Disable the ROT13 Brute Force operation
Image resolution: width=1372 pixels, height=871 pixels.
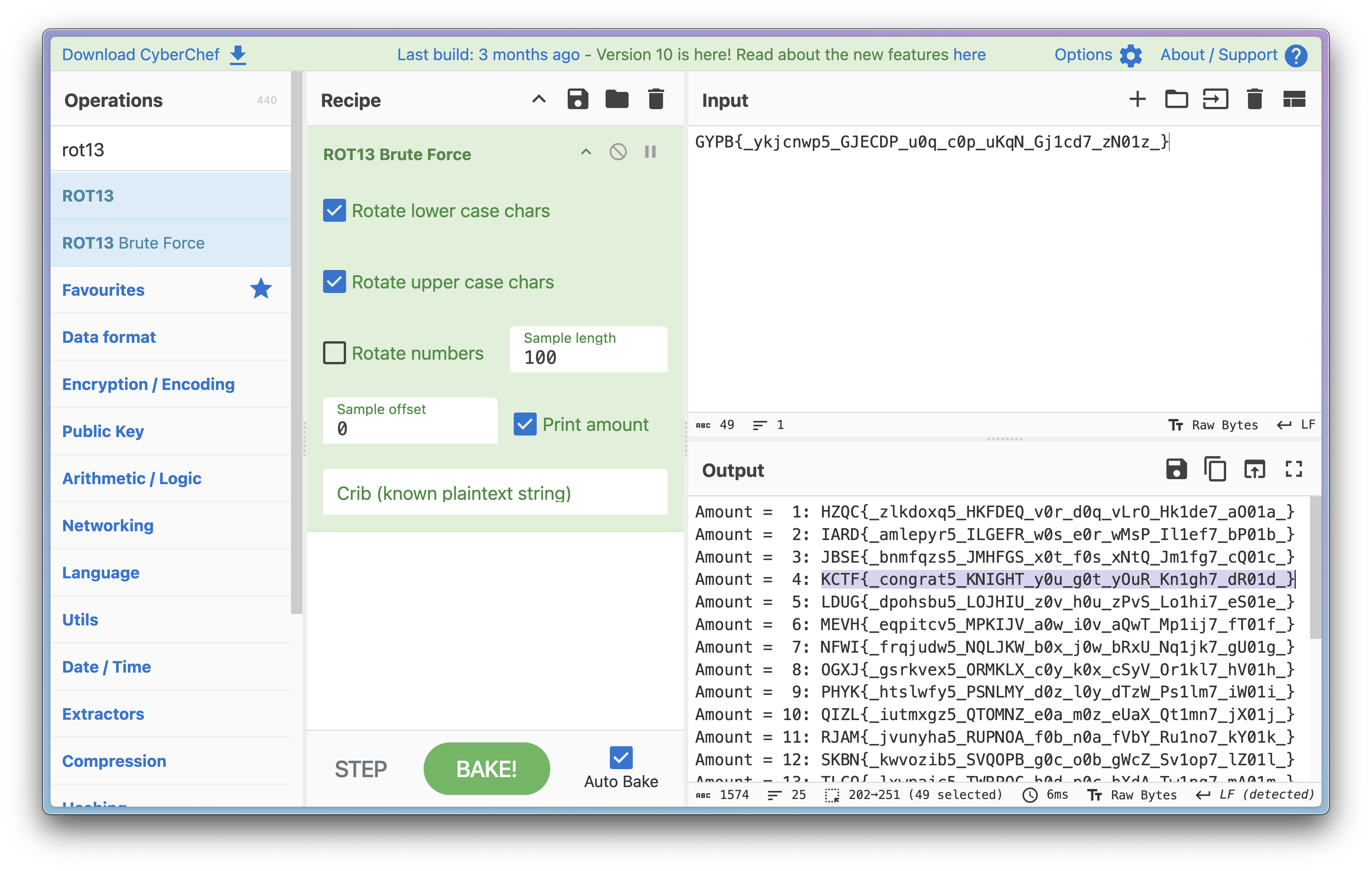point(617,152)
